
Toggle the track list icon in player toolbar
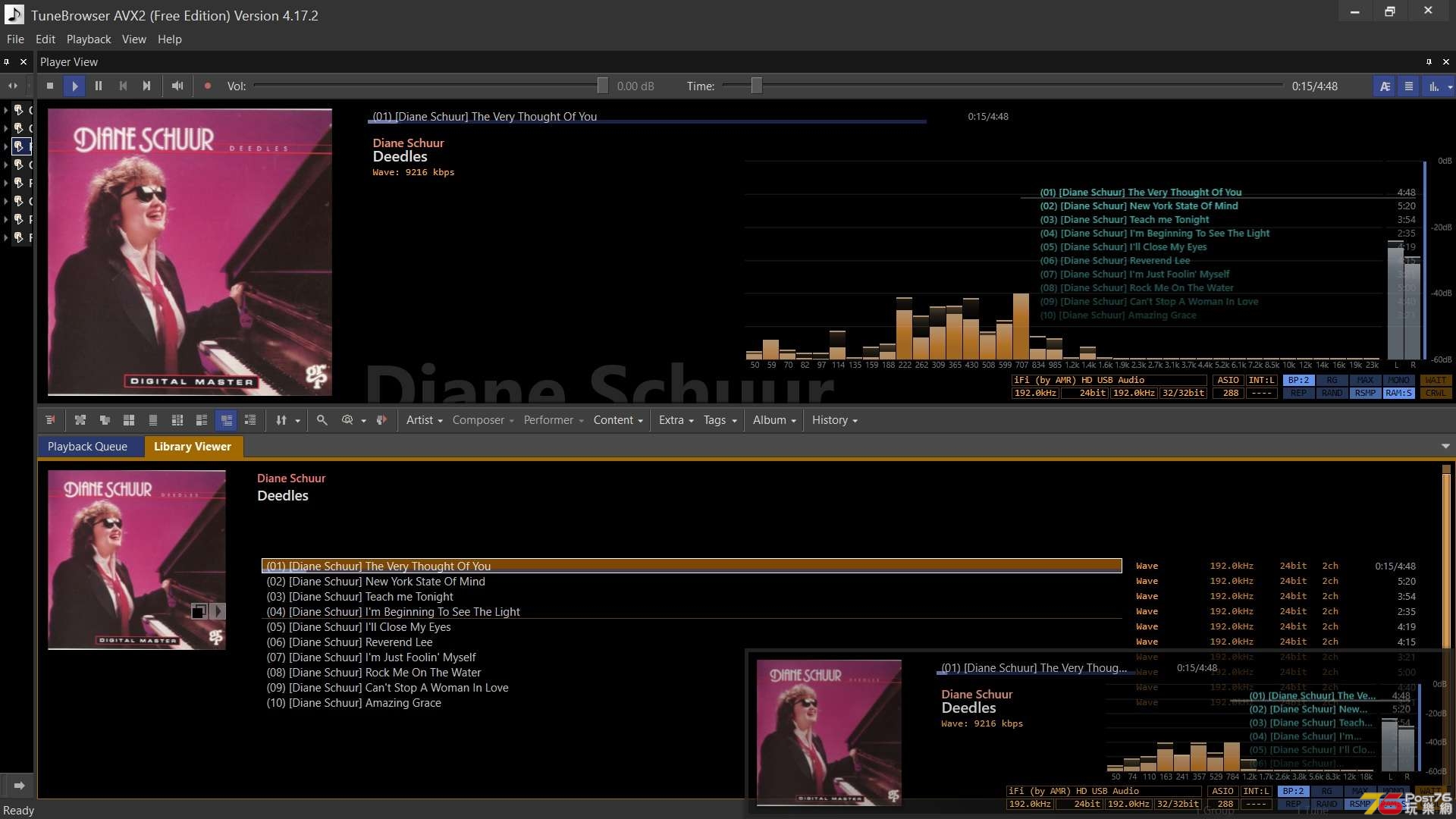coord(1409,86)
